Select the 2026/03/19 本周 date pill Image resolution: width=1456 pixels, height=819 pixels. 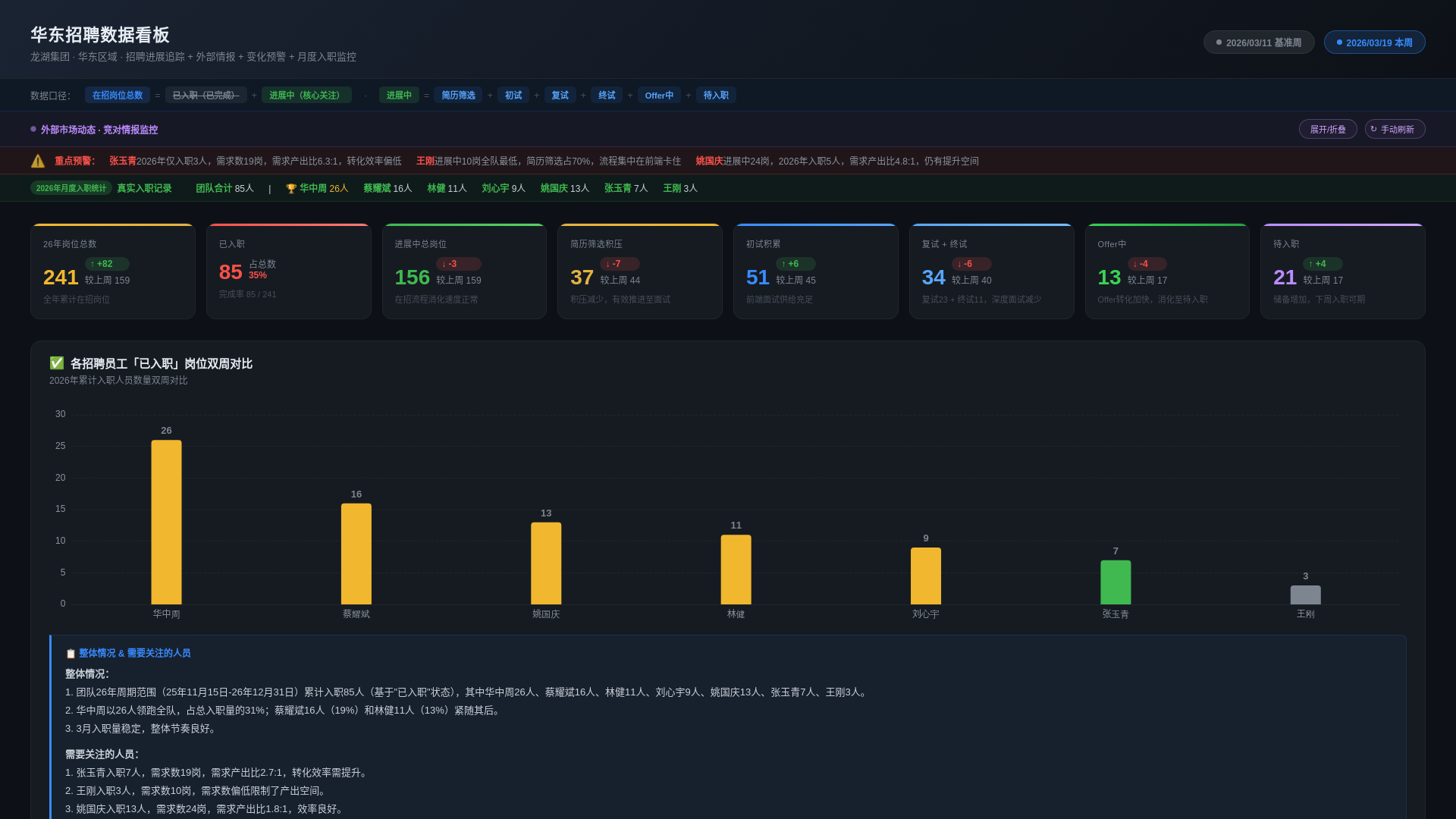1374,42
